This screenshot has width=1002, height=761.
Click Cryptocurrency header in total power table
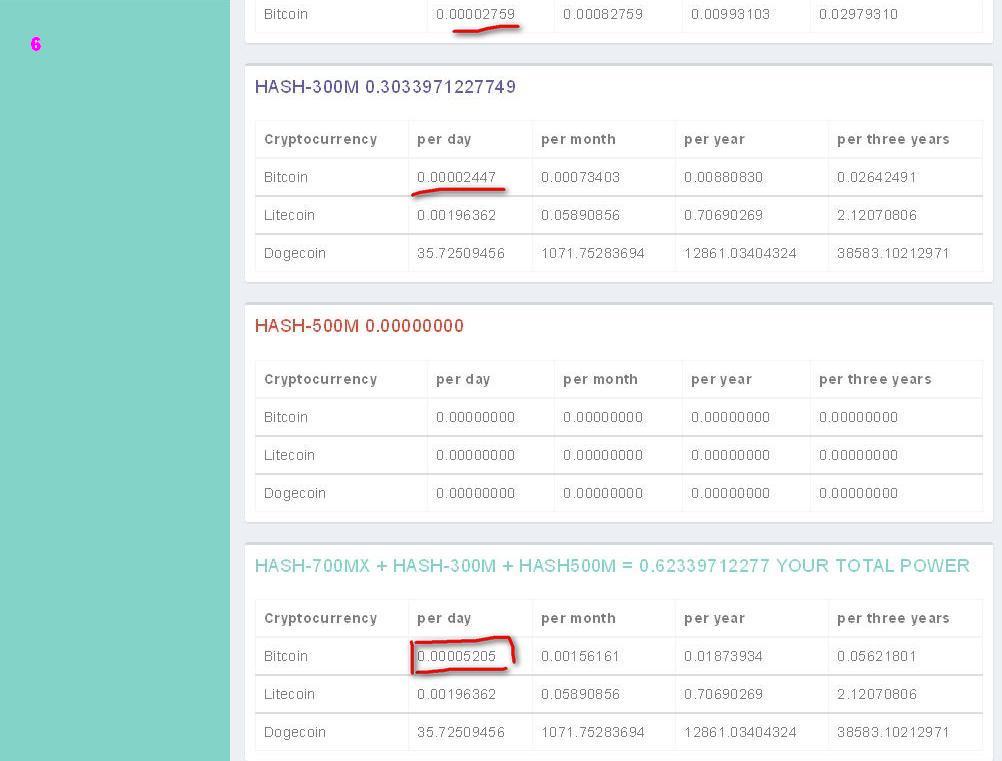click(321, 619)
